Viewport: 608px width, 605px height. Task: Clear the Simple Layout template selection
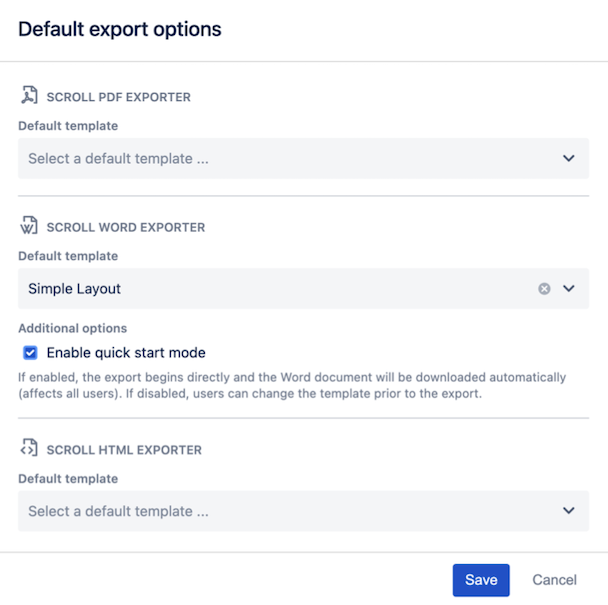(x=544, y=289)
